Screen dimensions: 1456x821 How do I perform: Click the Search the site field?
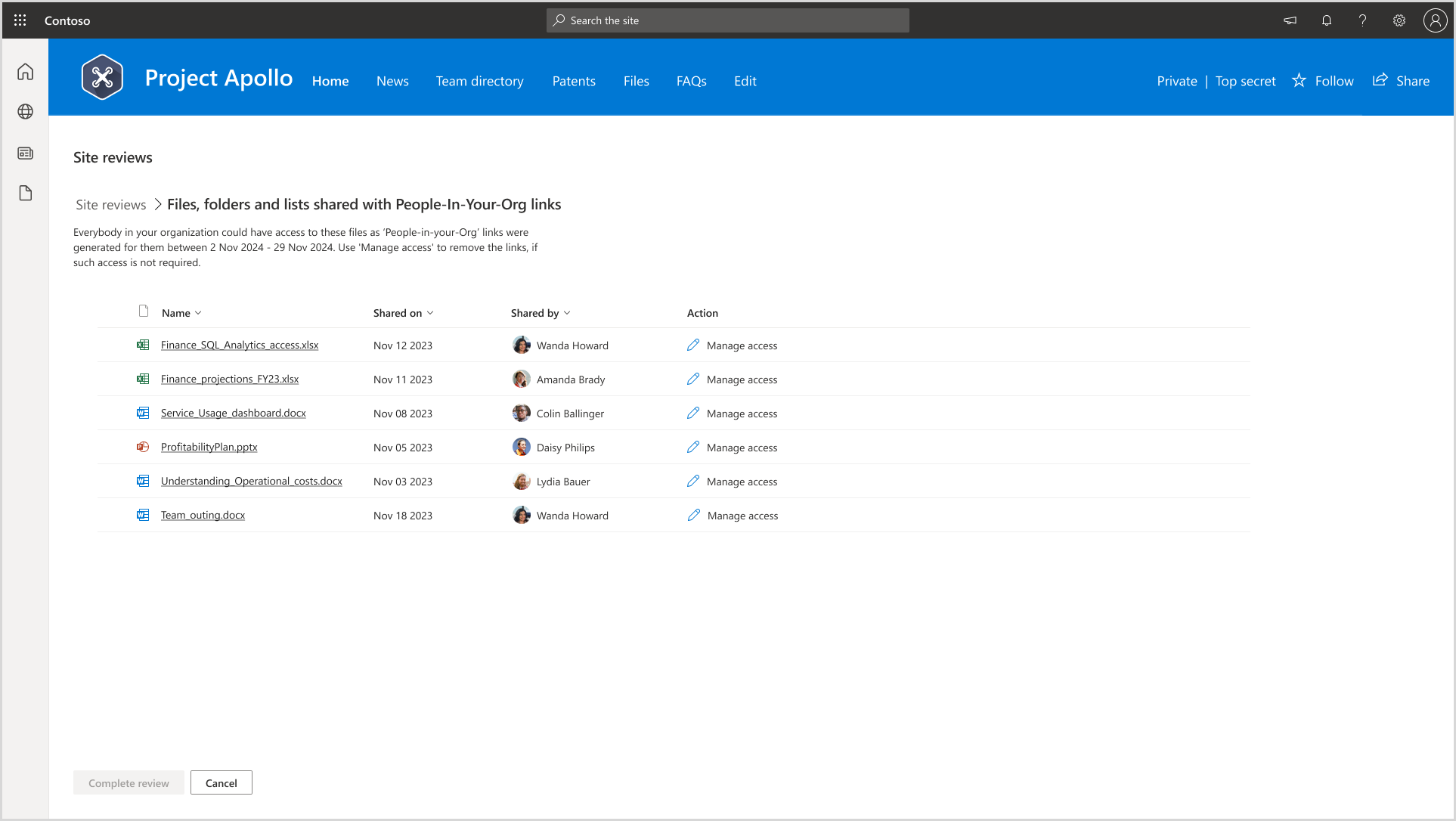727,20
